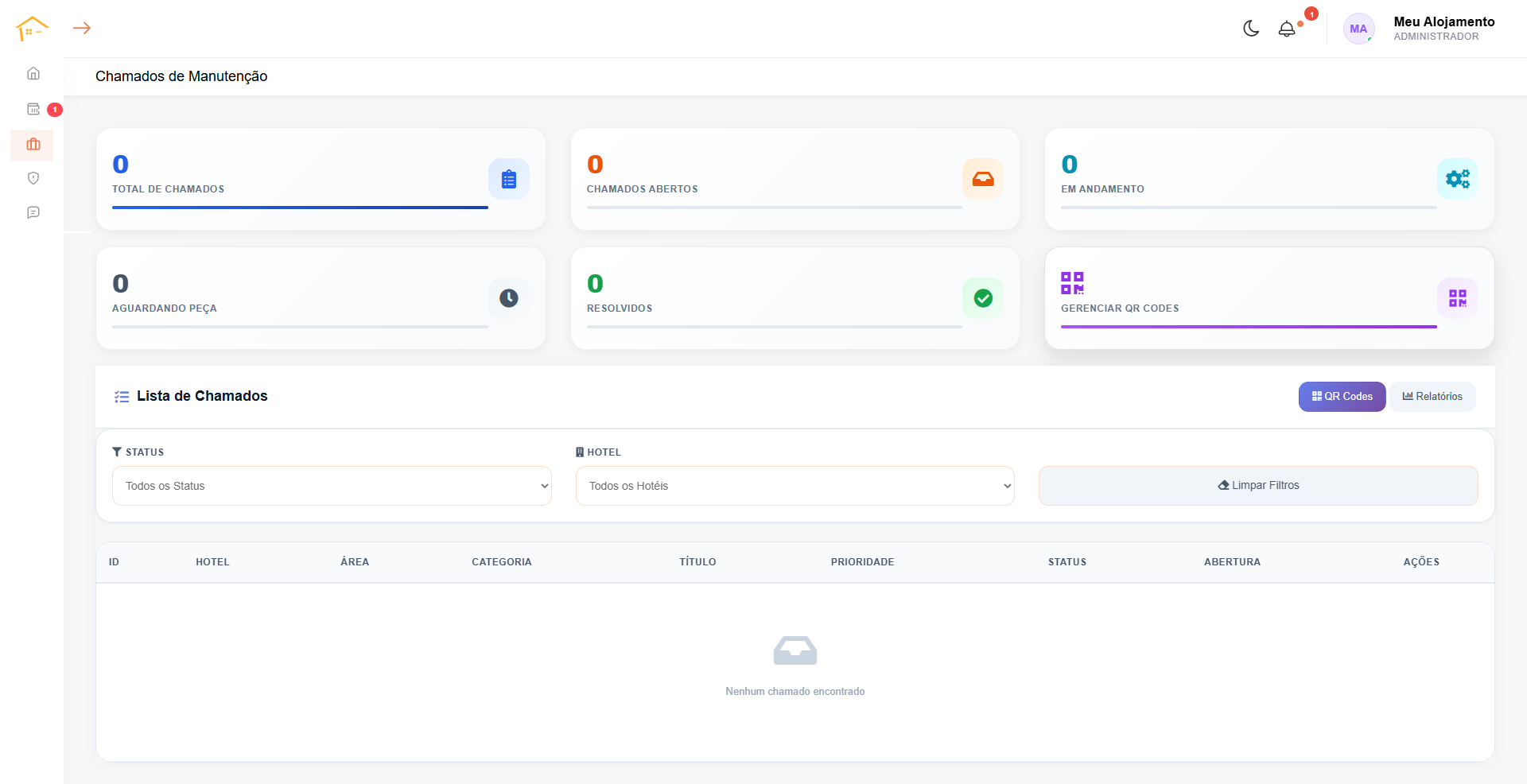Click the list icon beside Lista de Chamados
Viewport: 1527px width, 784px height.
coord(122,397)
